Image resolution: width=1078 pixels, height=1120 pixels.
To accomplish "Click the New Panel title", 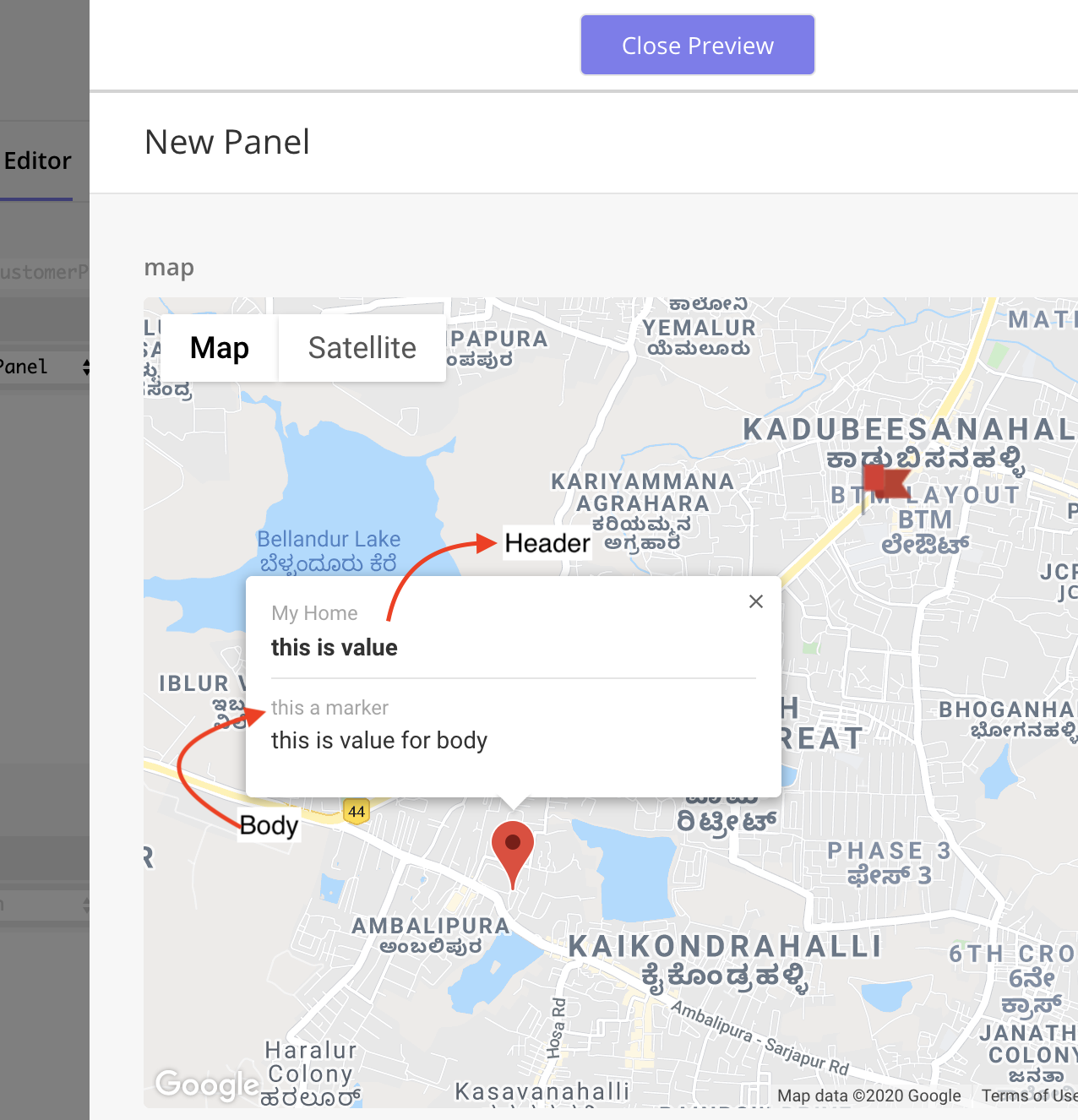I will [x=227, y=142].
